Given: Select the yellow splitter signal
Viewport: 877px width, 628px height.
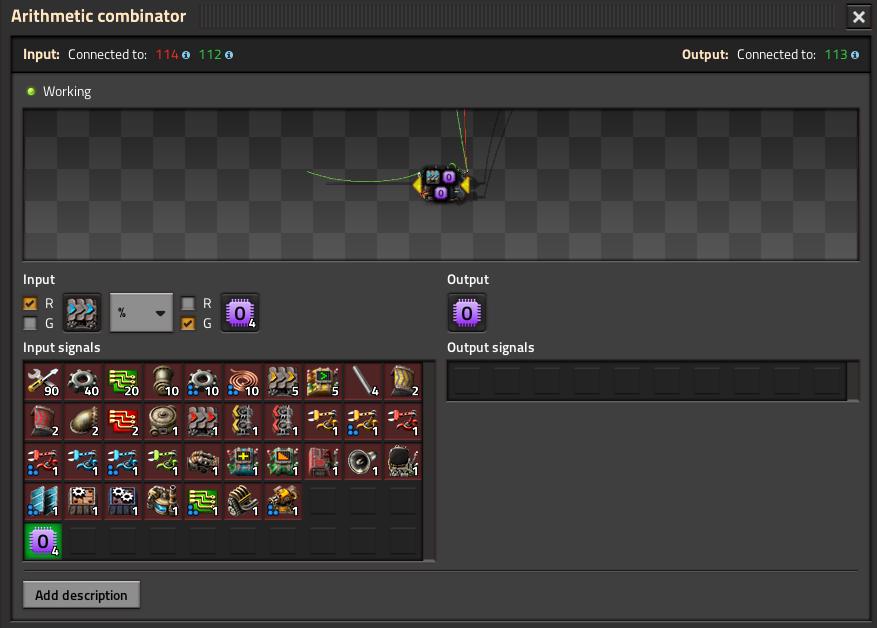Looking at the screenshot, I should click(x=244, y=422).
